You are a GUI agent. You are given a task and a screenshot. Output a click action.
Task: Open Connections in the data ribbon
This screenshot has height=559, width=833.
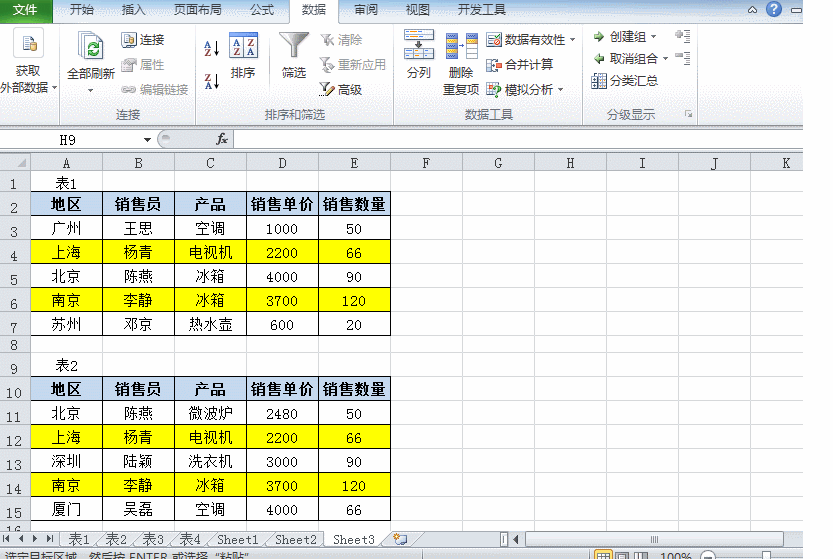142,40
